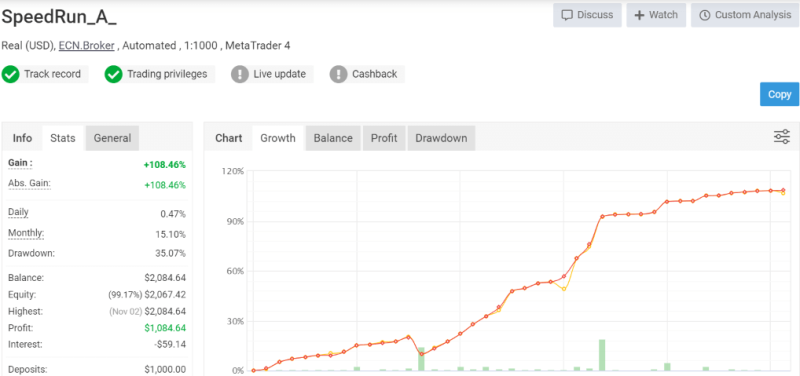This screenshot has width=800, height=376.
Task: Click the tallest green bar in chart
Action: click(602, 355)
